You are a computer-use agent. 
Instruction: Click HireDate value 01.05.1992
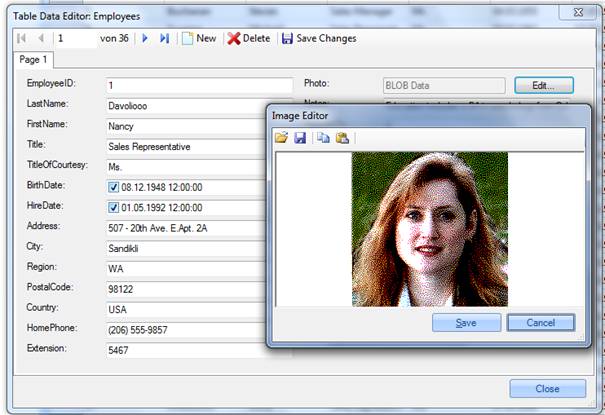point(162,208)
